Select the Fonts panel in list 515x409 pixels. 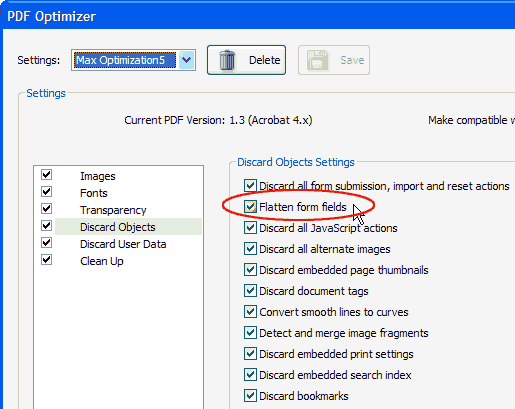[94, 193]
